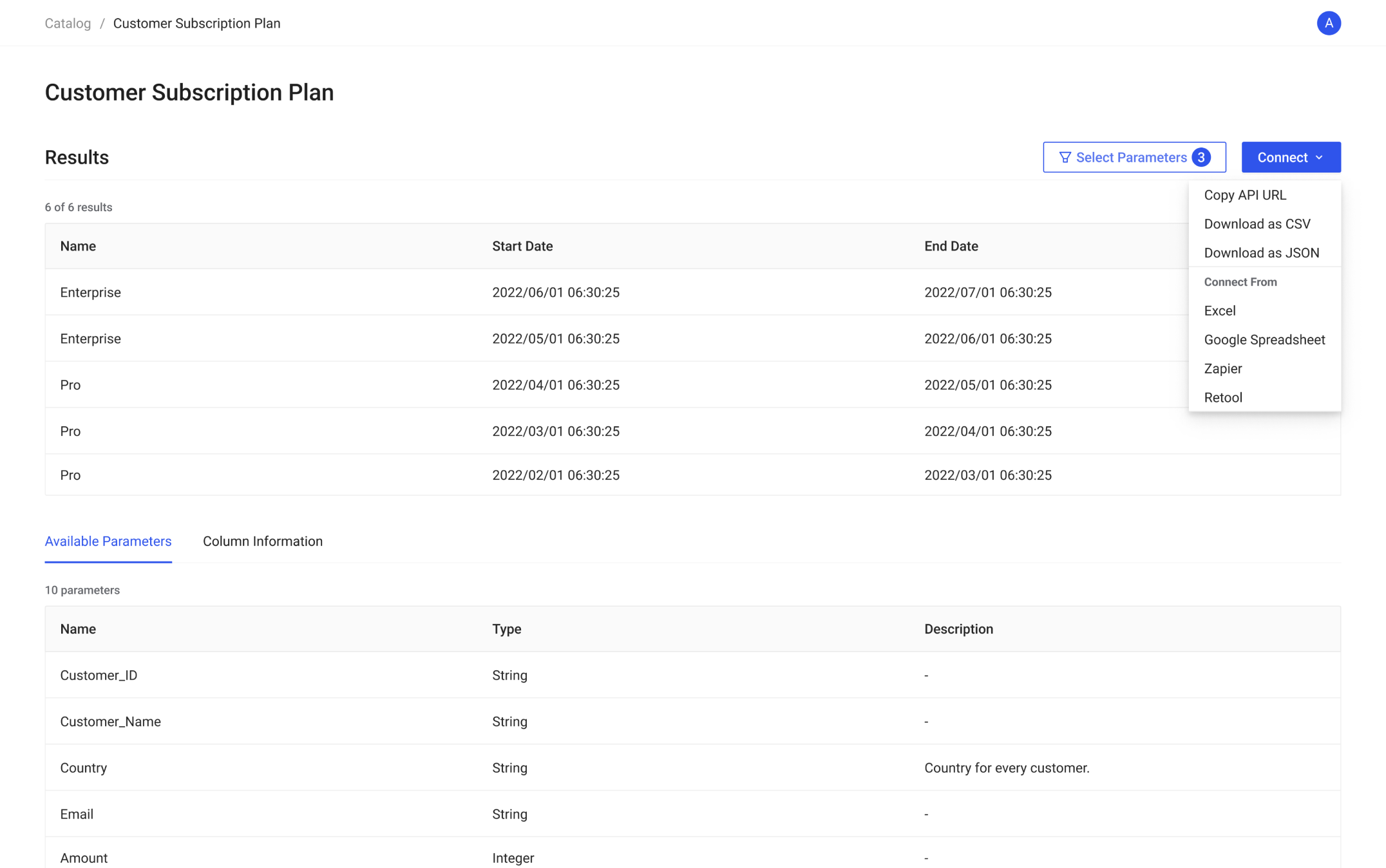This screenshot has height=868, width=1386.
Task: Choose Excel under Connect From
Action: point(1219,311)
